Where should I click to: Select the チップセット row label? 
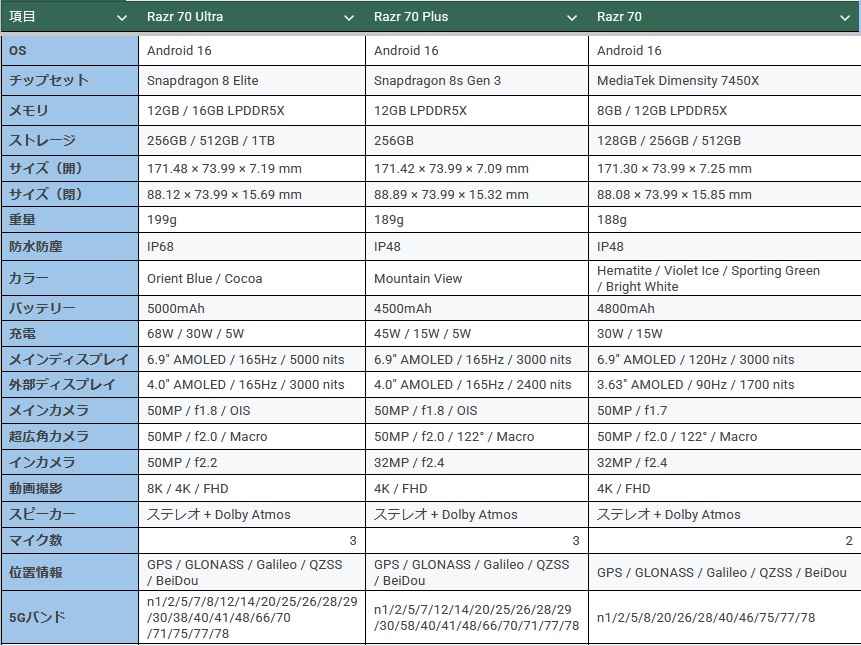tap(70, 81)
